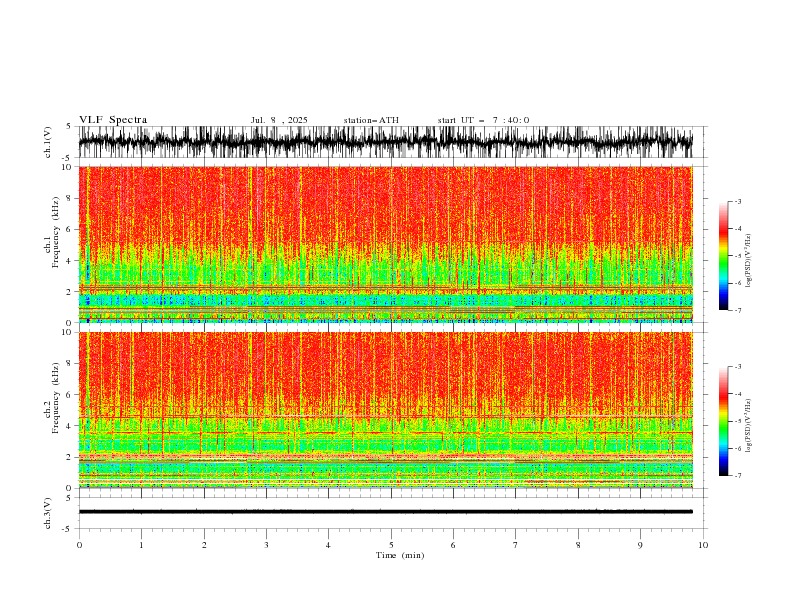This screenshot has height=612, width=792.
Task: Click the 'station=ATH' label
Action: pyautogui.click(x=371, y=120)
